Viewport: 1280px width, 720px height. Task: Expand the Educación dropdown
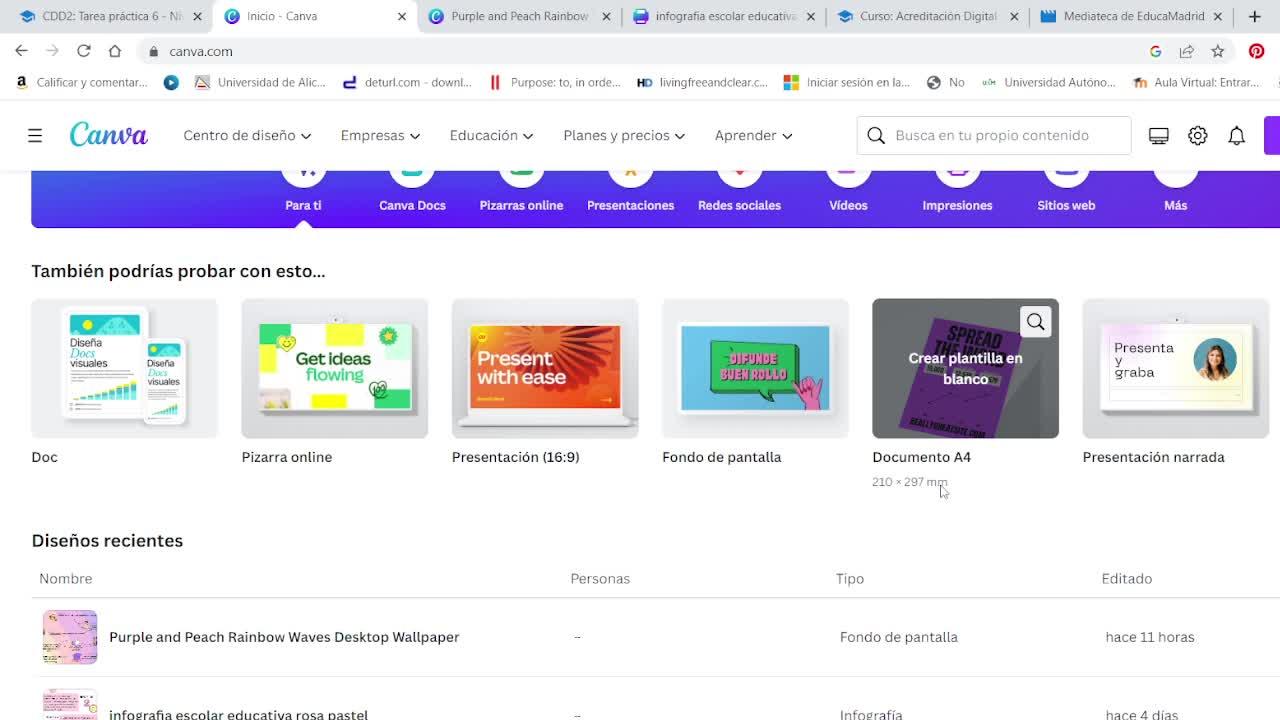pos(491,135)
